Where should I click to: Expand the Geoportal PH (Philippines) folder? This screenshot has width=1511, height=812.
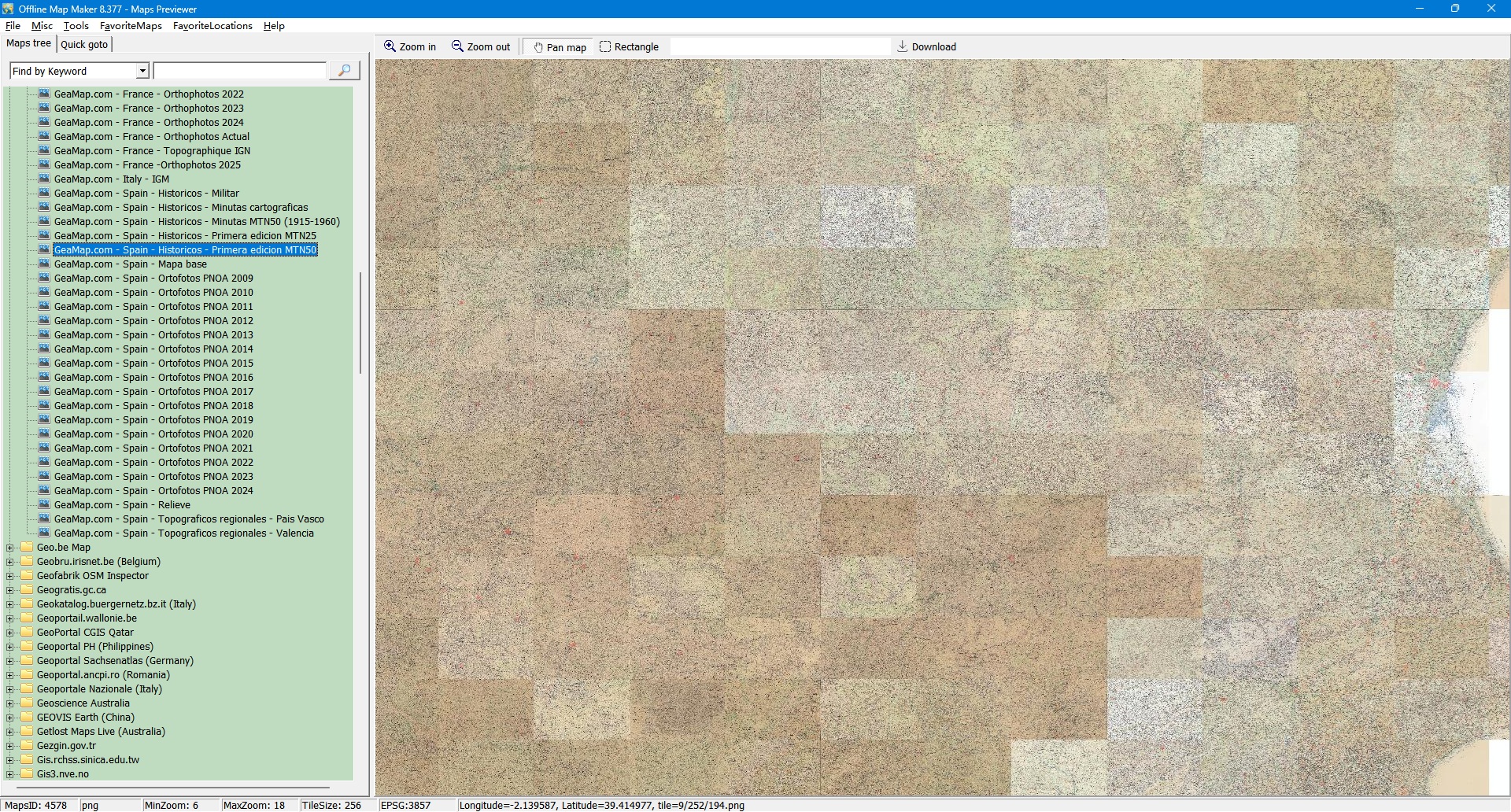[x=10, y=647]
